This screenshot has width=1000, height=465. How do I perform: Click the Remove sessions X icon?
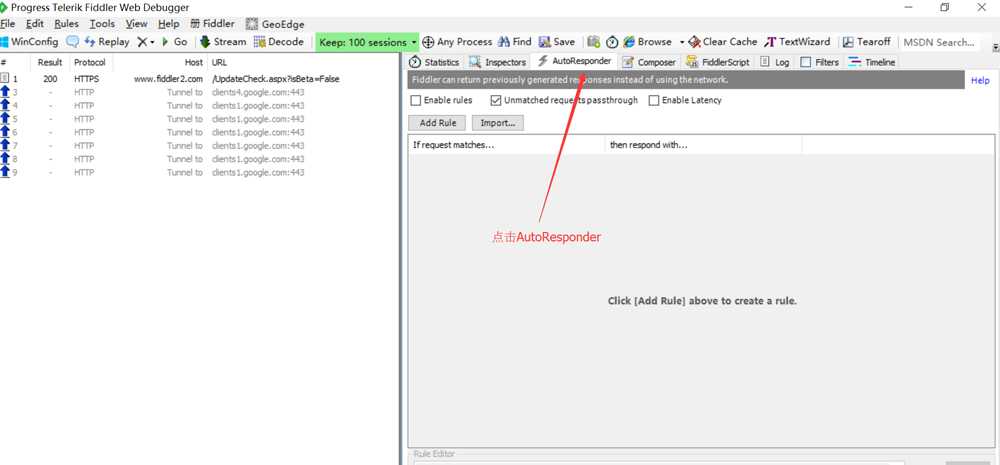point(143,41)
